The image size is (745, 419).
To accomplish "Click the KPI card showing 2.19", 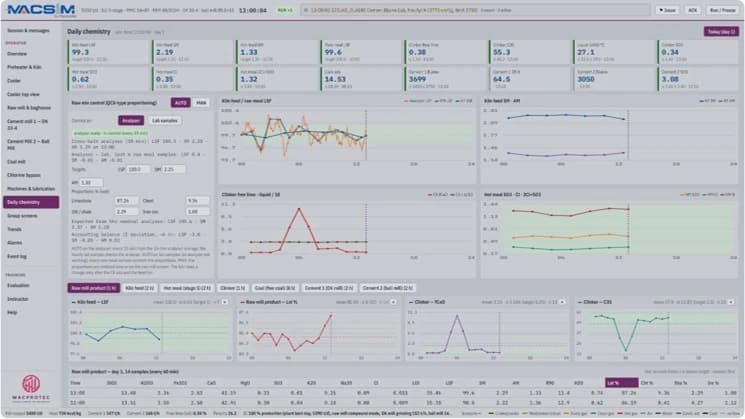I will point(193,52).
